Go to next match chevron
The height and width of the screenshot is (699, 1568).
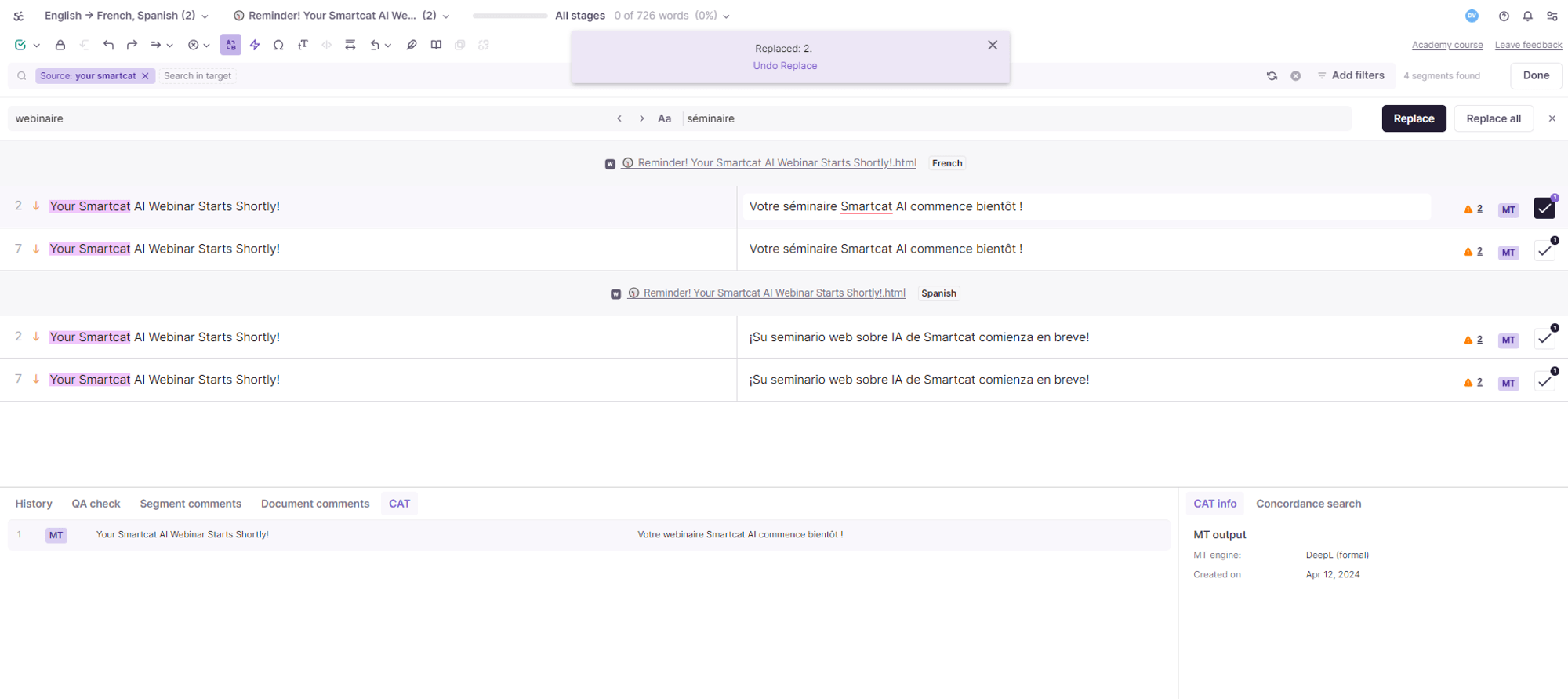pyautogui.click(x=641, y=118)
